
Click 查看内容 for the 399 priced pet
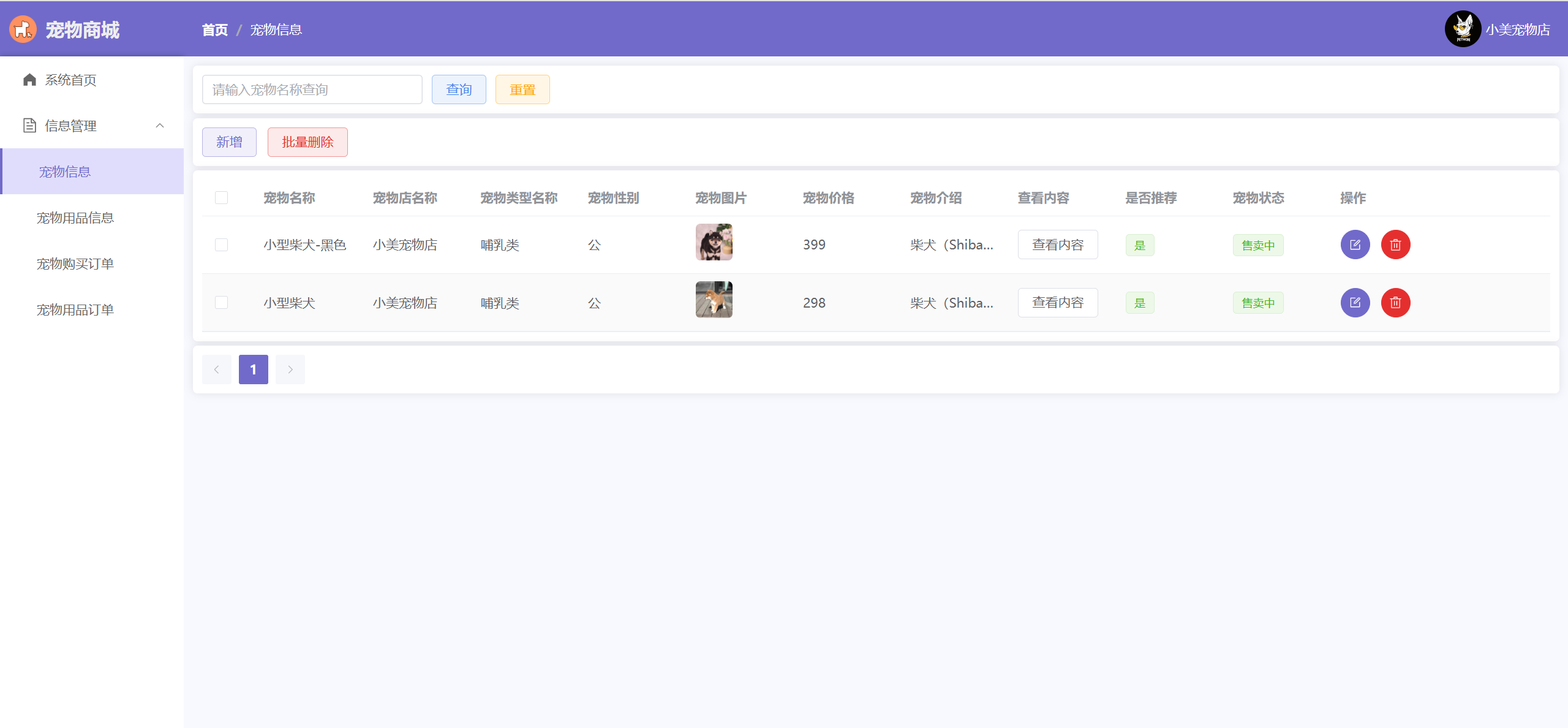point(1057,245)
